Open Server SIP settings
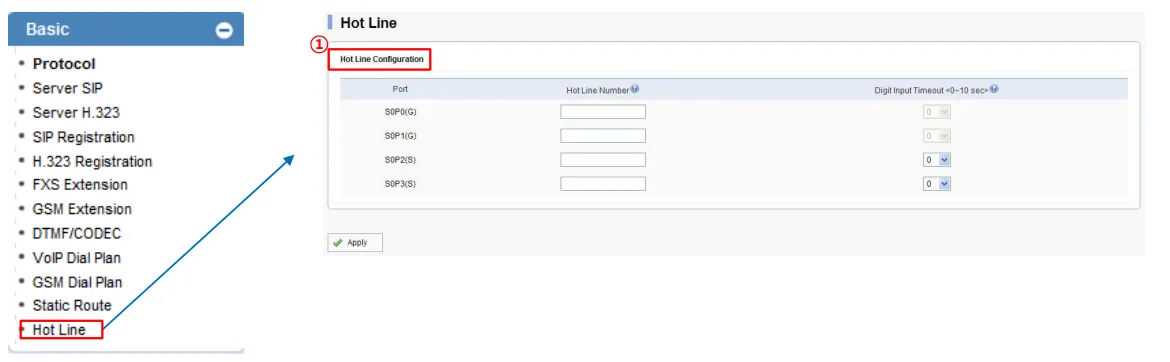This screenshot has width=1170, height=362. (68, 88)
